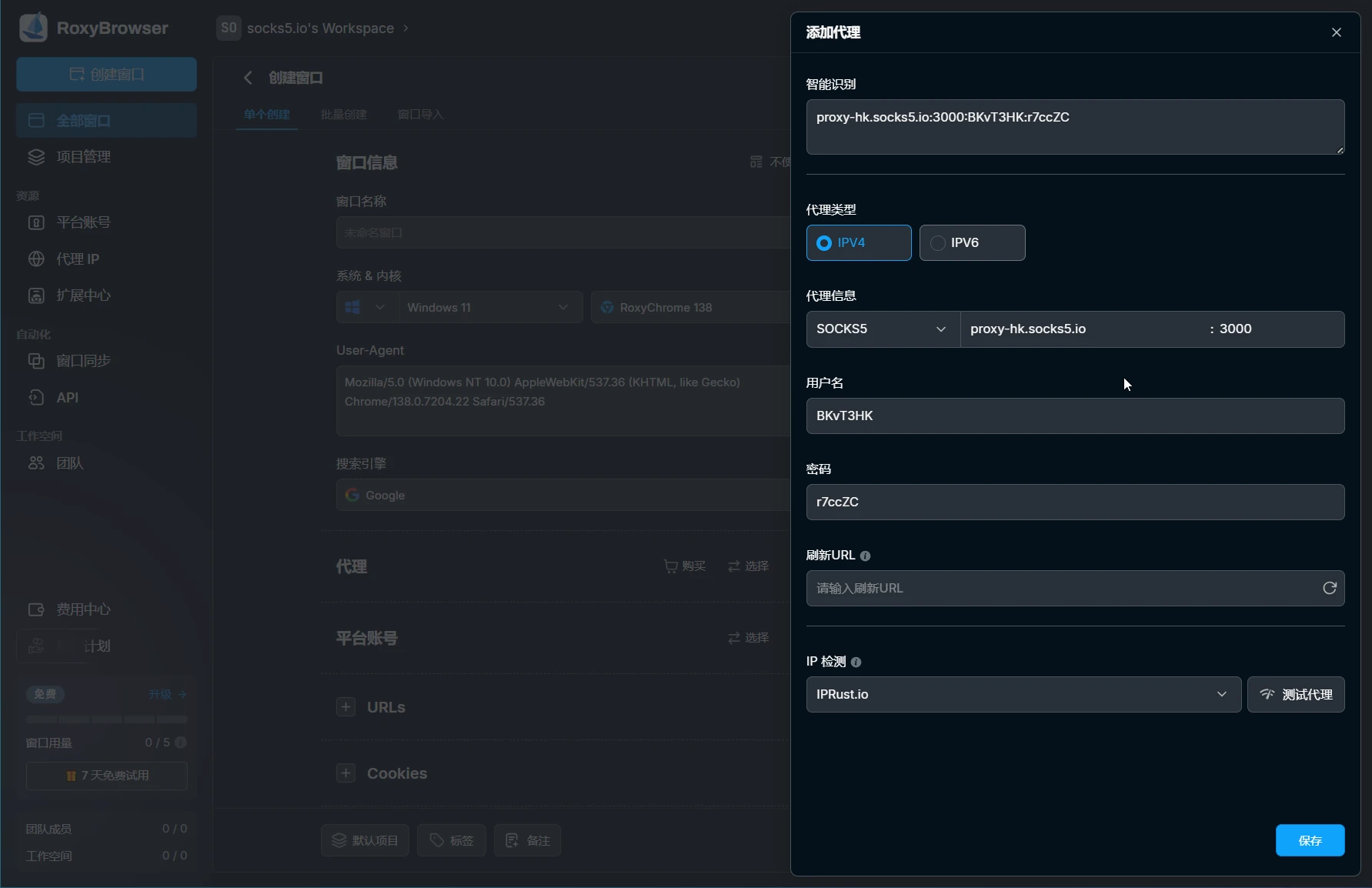
Task: Open the IPRust.io detection dropdown
Action: [1023, 694]
